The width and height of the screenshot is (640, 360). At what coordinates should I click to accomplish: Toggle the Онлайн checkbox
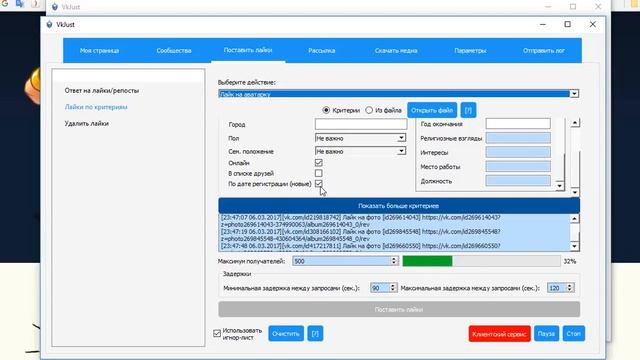point(318,162)
